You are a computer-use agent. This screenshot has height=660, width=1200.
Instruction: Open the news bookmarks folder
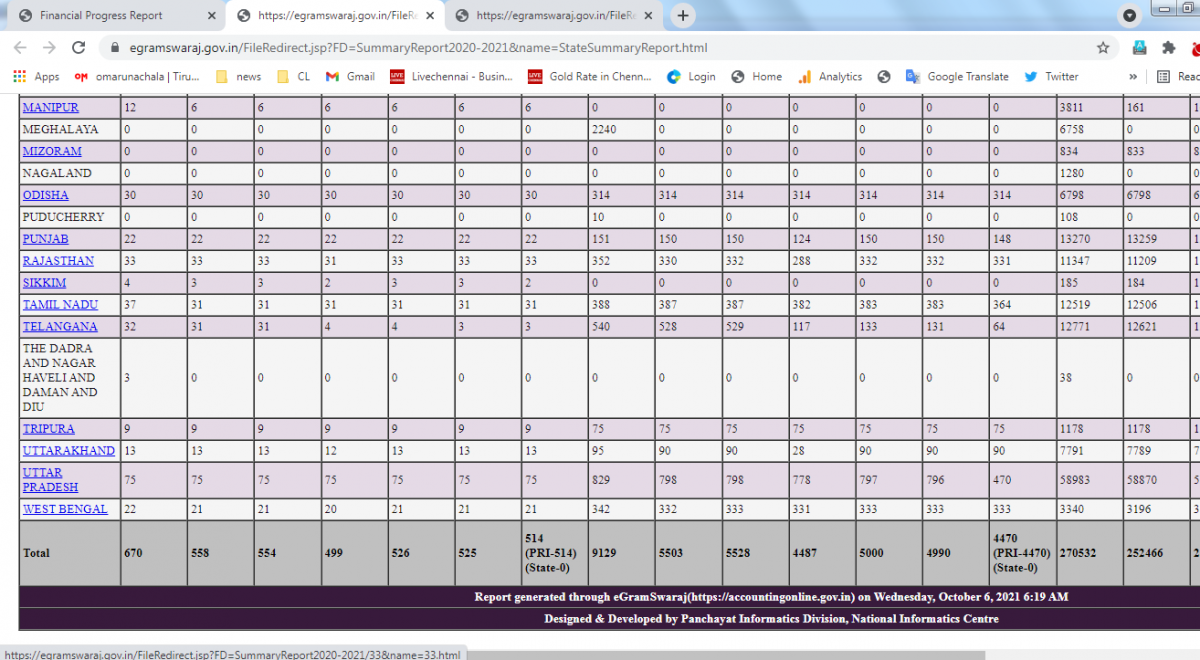pyautogui.click(x=238, y=77)
